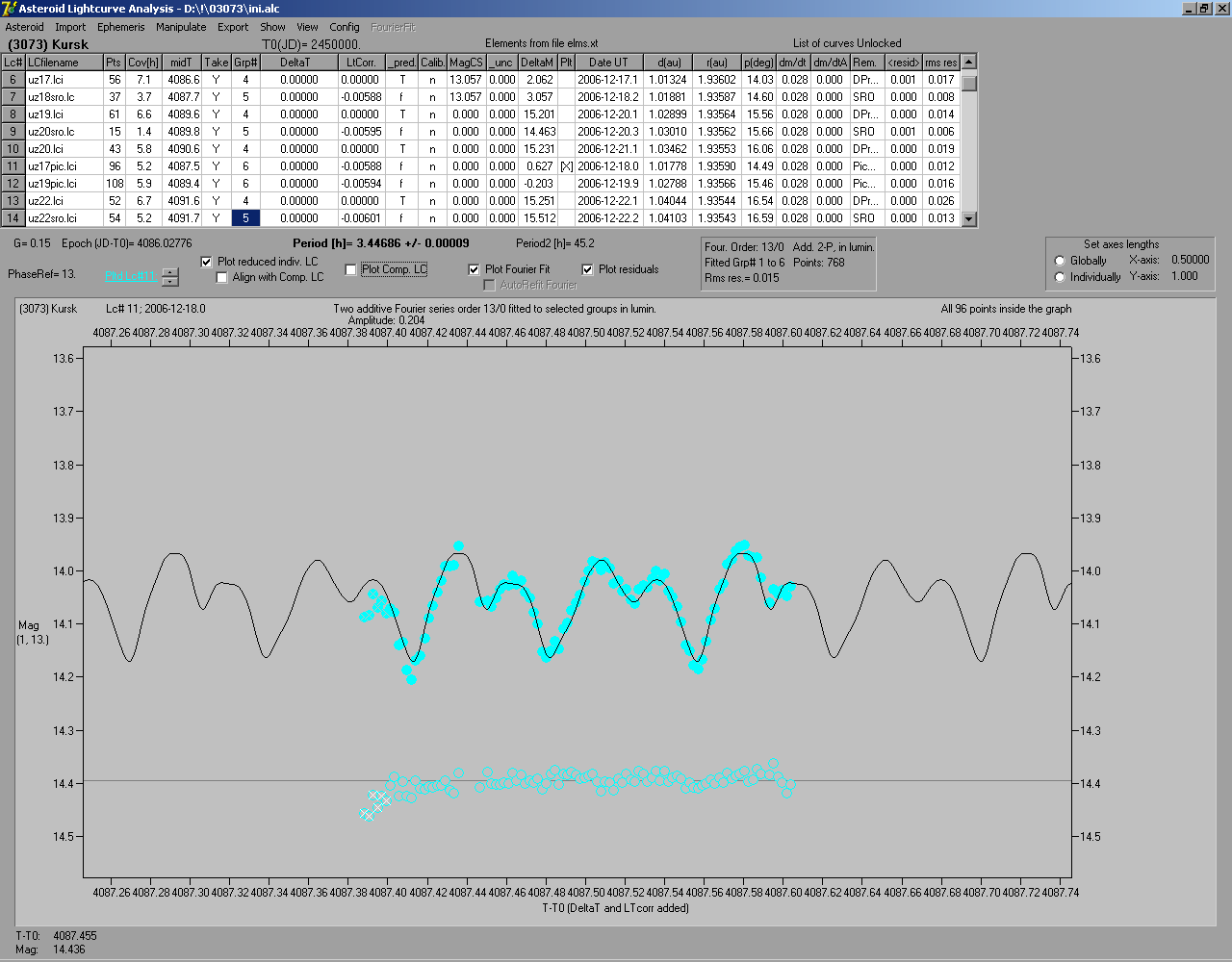This screenshot has width=1232, height=962.
Task: Click the Period2 [h]= 45.2 text
Action: (555, 243)
